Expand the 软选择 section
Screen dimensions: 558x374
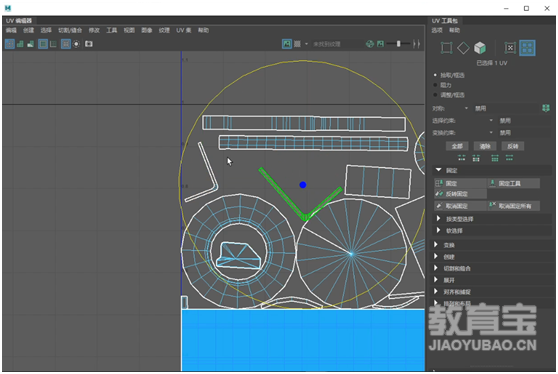[438, 230]
